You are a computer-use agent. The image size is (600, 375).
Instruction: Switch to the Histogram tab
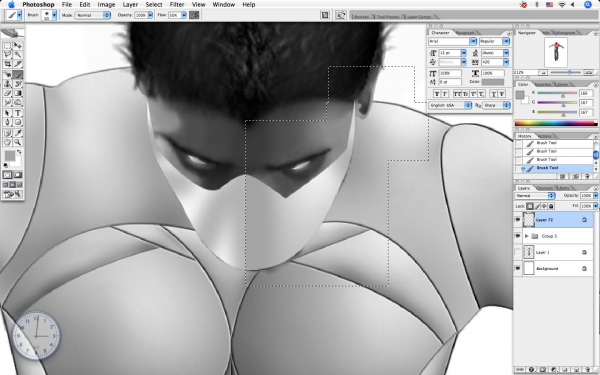[565, 33]
